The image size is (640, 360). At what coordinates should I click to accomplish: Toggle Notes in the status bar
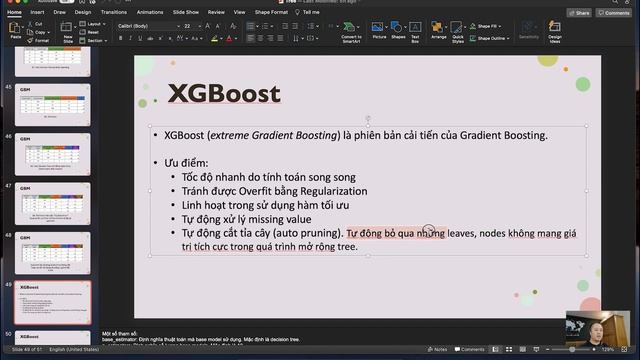437,349
